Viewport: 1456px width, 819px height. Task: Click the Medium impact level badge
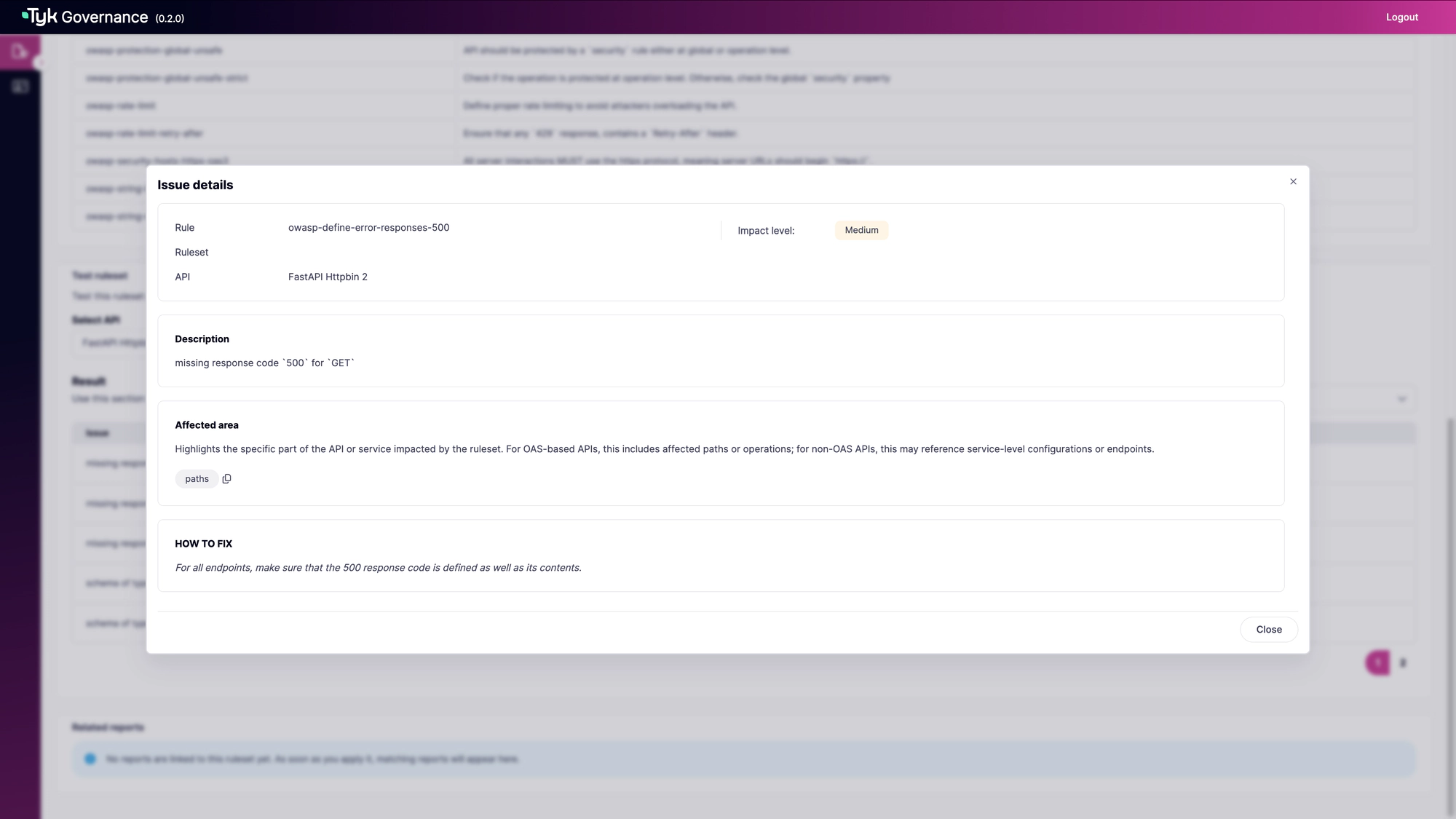(x=861, y=230)
